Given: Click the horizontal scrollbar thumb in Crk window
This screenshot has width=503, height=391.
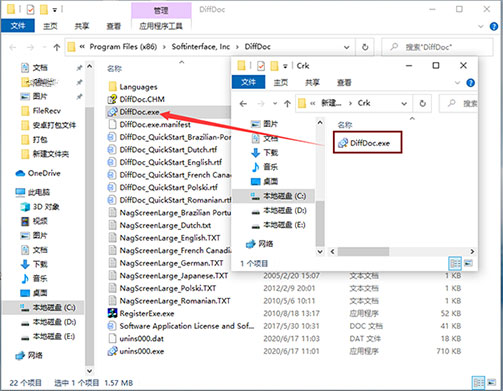Looking at the screenshot, I should pyautogui.click(x=363, y=251).
